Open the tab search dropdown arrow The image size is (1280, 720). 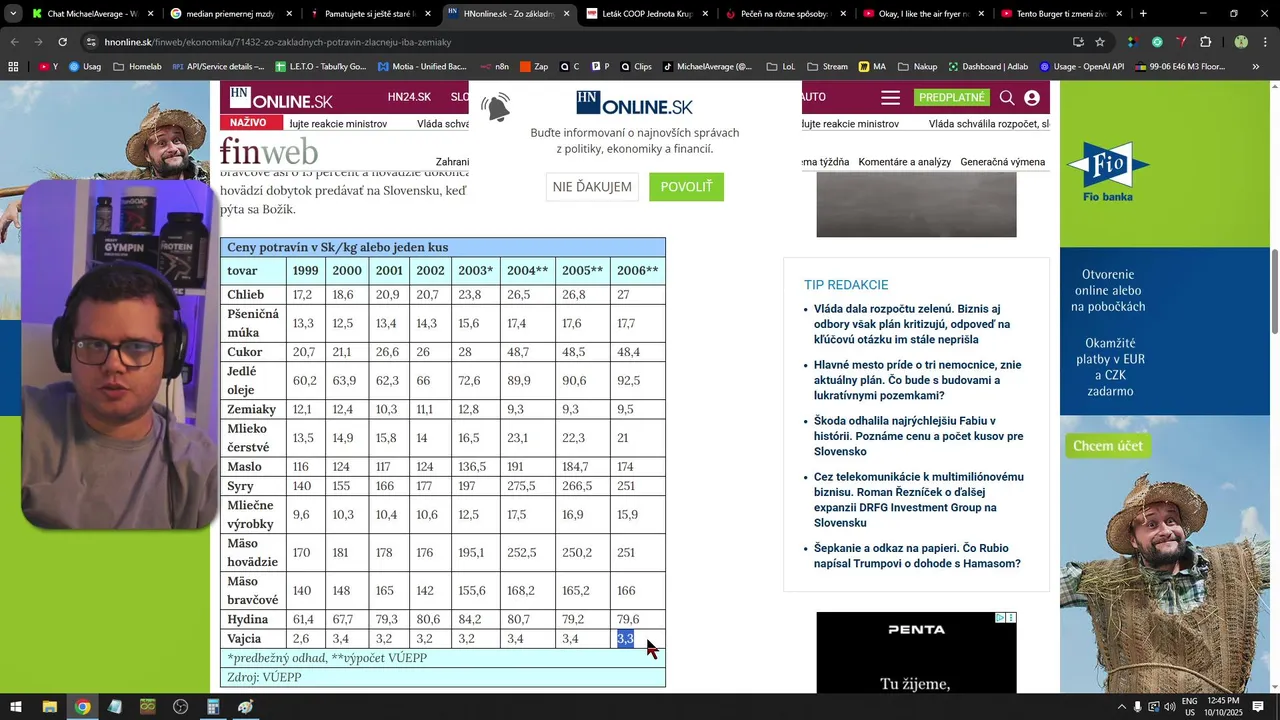13,14
